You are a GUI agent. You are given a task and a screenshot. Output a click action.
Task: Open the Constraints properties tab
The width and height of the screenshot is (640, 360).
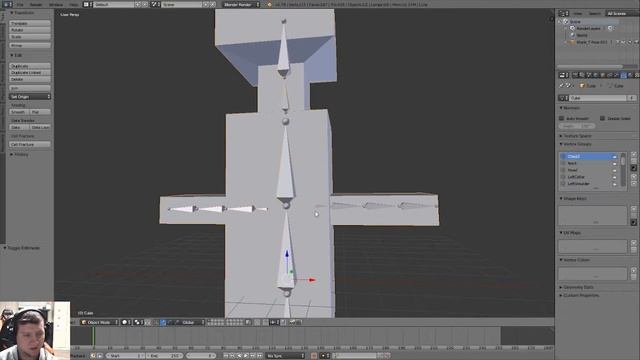610,75
